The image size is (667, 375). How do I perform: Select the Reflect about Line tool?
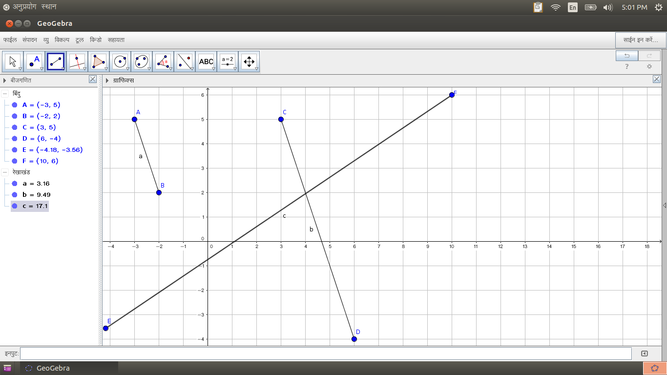pyautogui.click(x=185, y=62)
